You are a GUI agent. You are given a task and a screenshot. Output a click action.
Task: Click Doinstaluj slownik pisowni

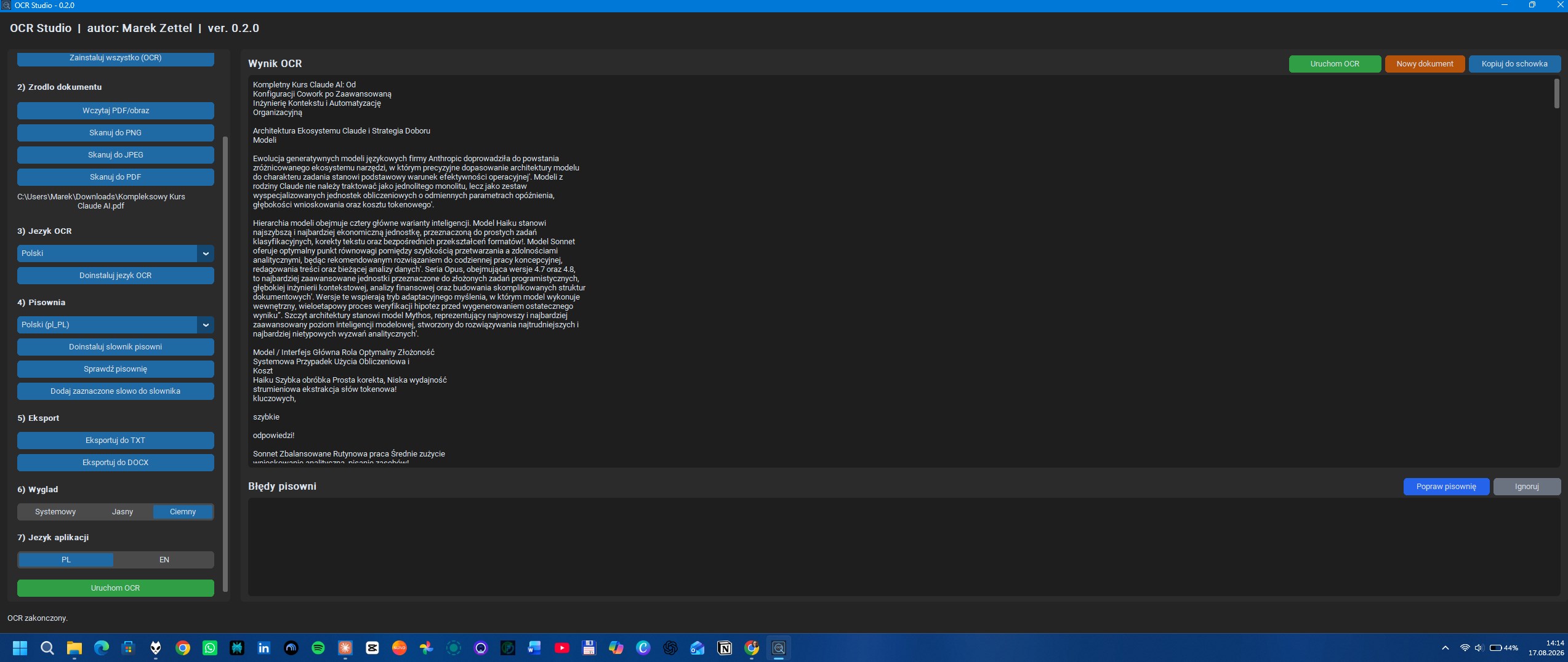pos(116,347)
